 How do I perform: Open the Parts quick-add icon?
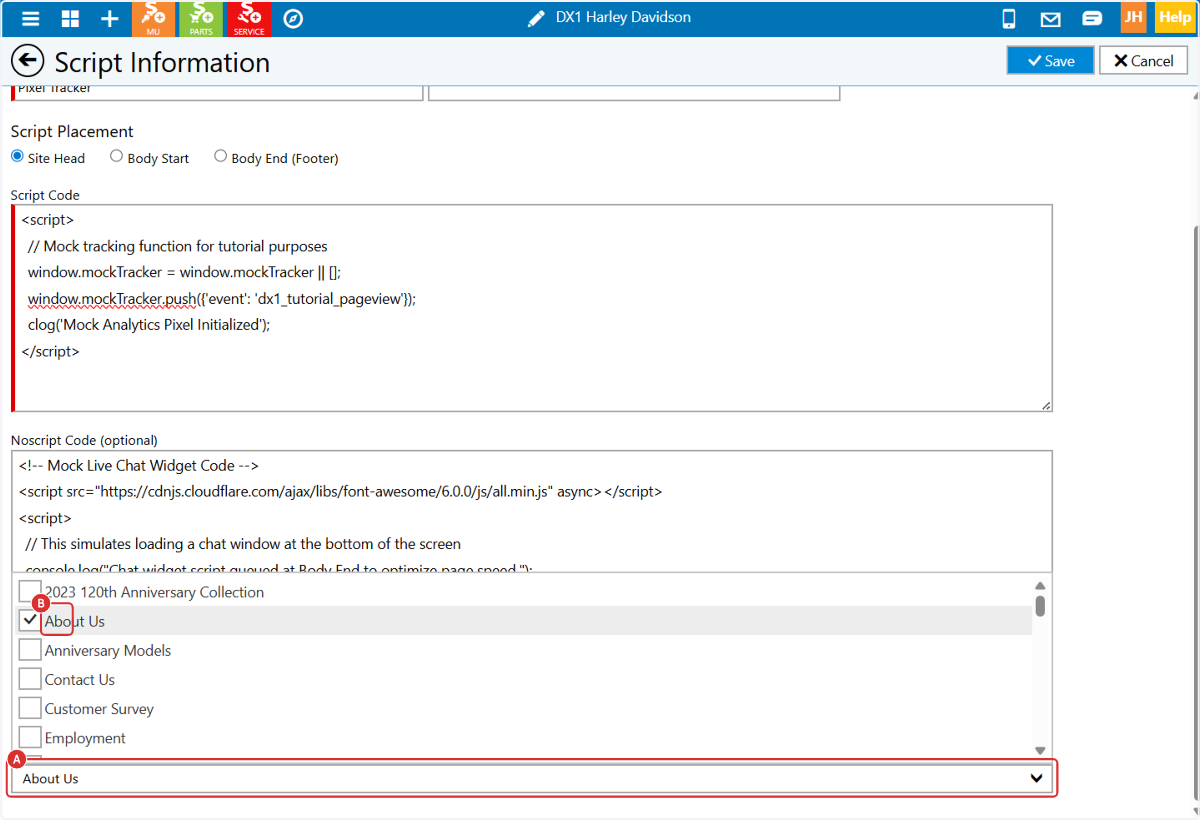point(201,19)
